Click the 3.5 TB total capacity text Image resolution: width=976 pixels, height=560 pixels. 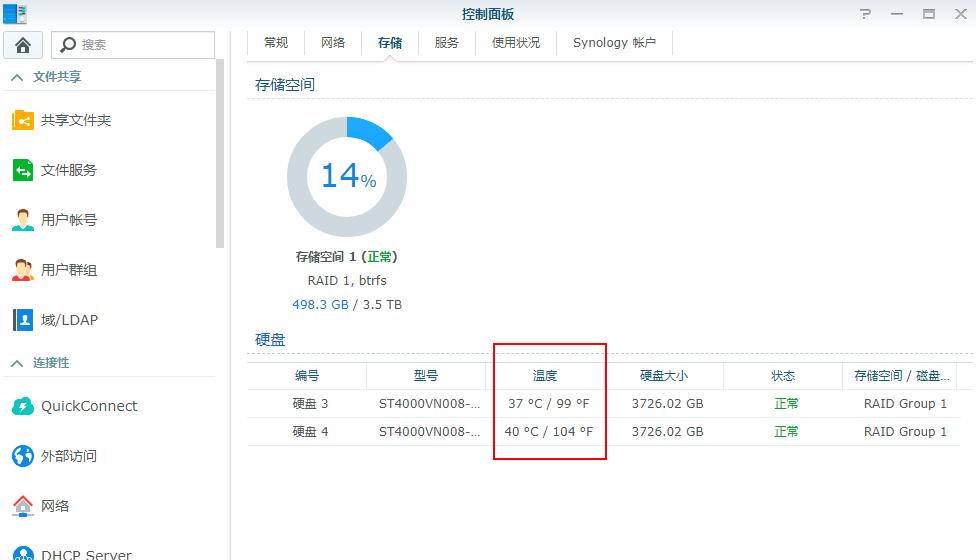tap(382, 305)
